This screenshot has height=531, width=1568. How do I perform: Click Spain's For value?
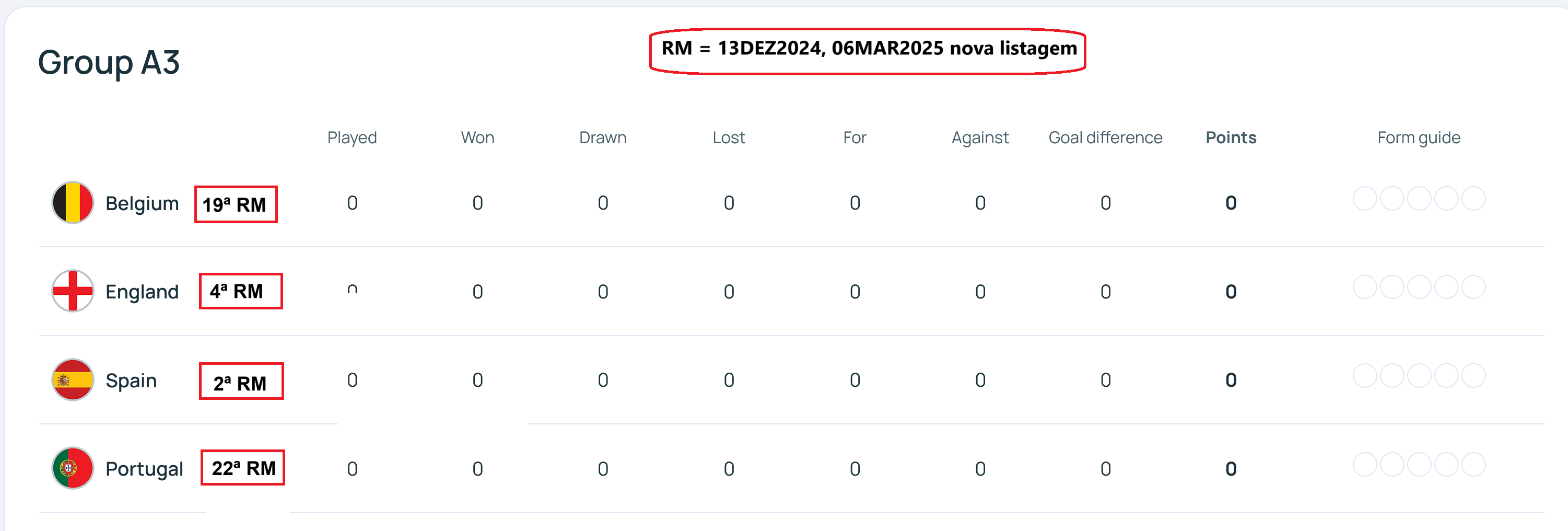[x=855, y=380]
